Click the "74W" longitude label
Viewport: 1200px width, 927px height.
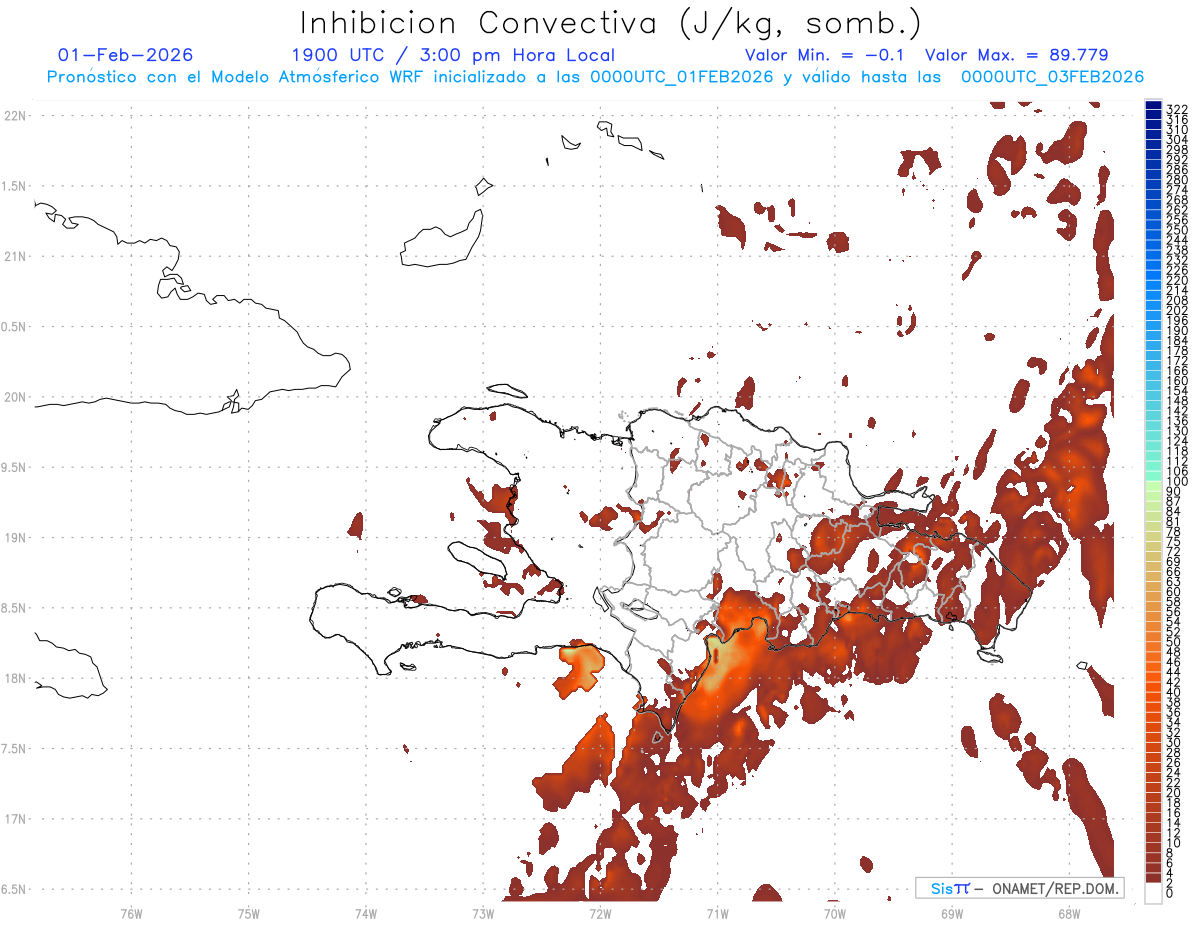click(x=365, y=912)
